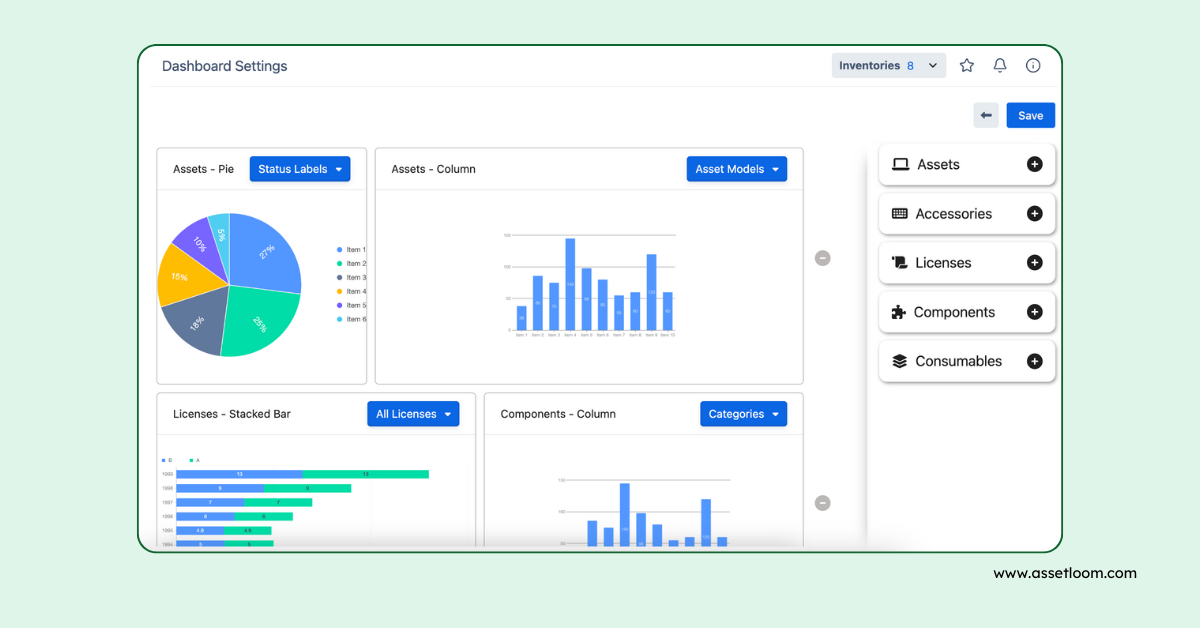Add Components widget with plus icon

click(x=1034, y=312)
